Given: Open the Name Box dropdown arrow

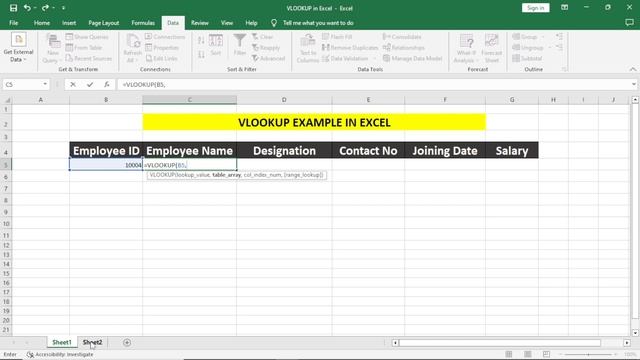Looking at the screenshot, I should 45,84.
